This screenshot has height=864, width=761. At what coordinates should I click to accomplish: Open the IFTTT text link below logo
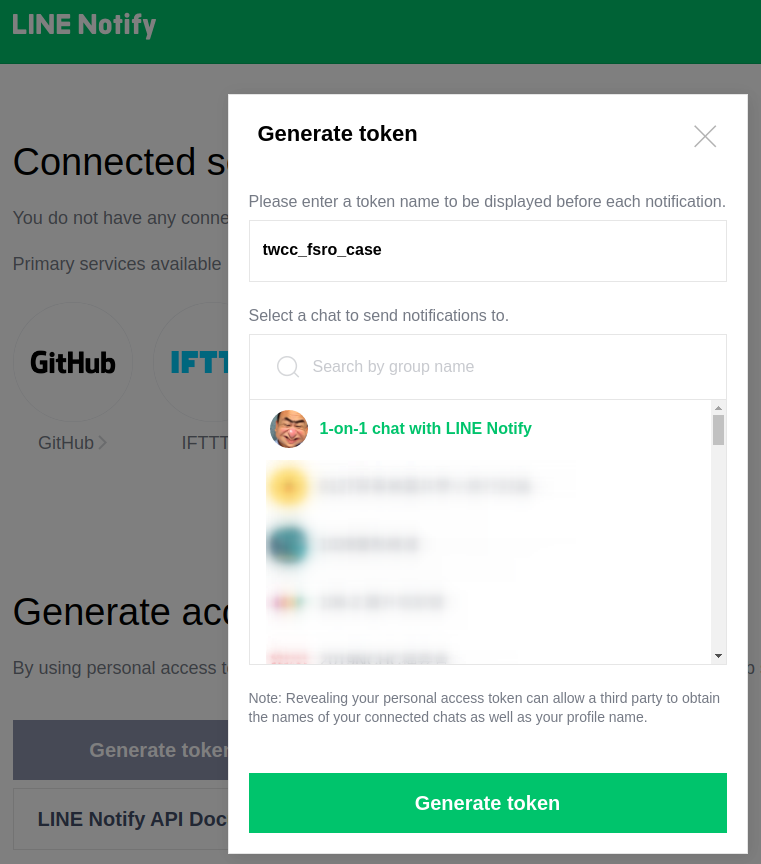click(204, 443)
